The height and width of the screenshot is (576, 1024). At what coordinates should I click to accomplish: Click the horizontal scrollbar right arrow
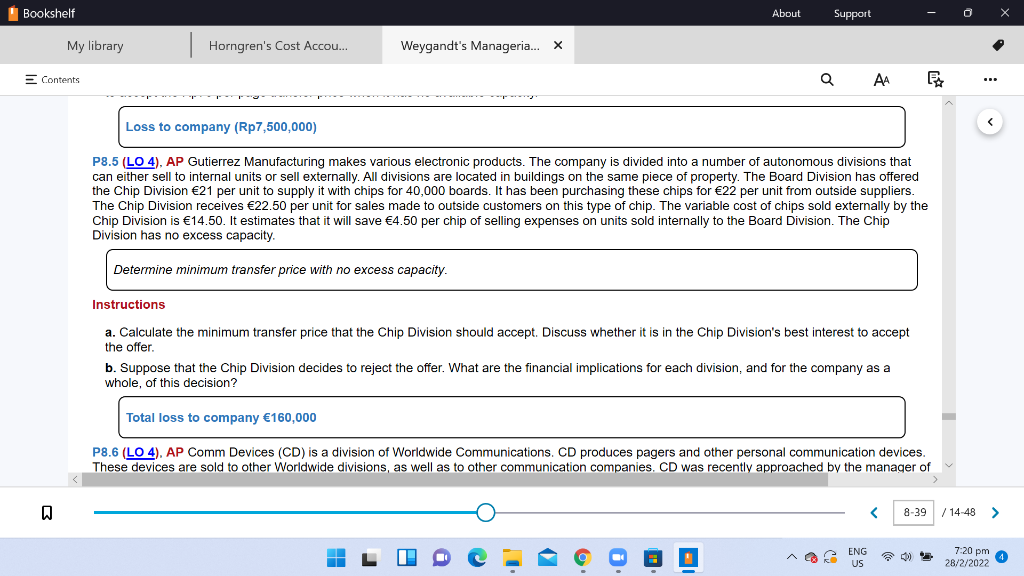pos(935,479)
